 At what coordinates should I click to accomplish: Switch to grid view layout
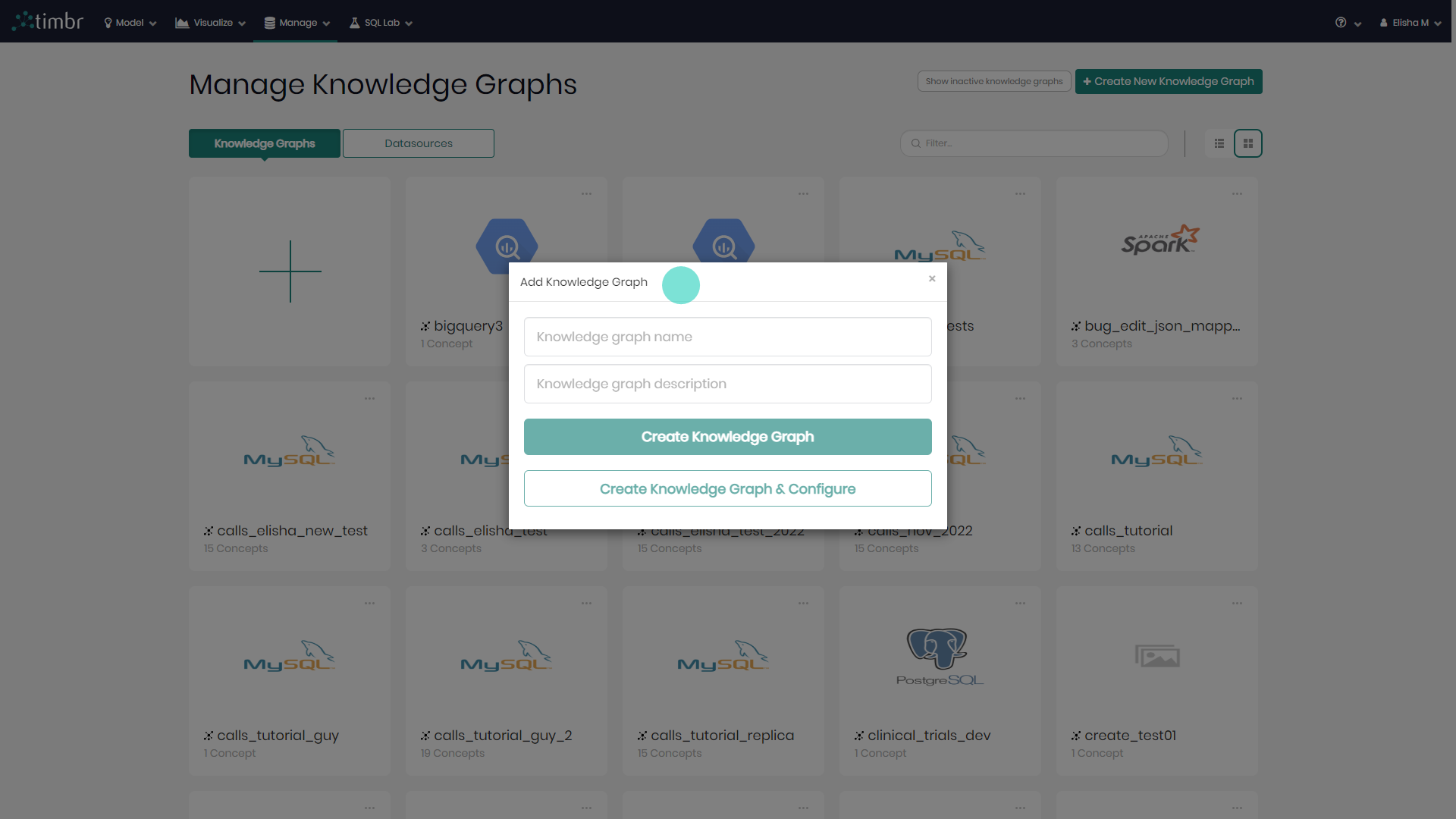pos(1247,143)
